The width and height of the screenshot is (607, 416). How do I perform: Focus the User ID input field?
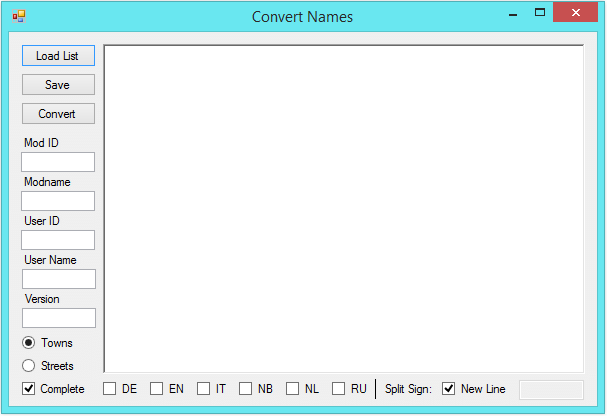pos(58,240)
